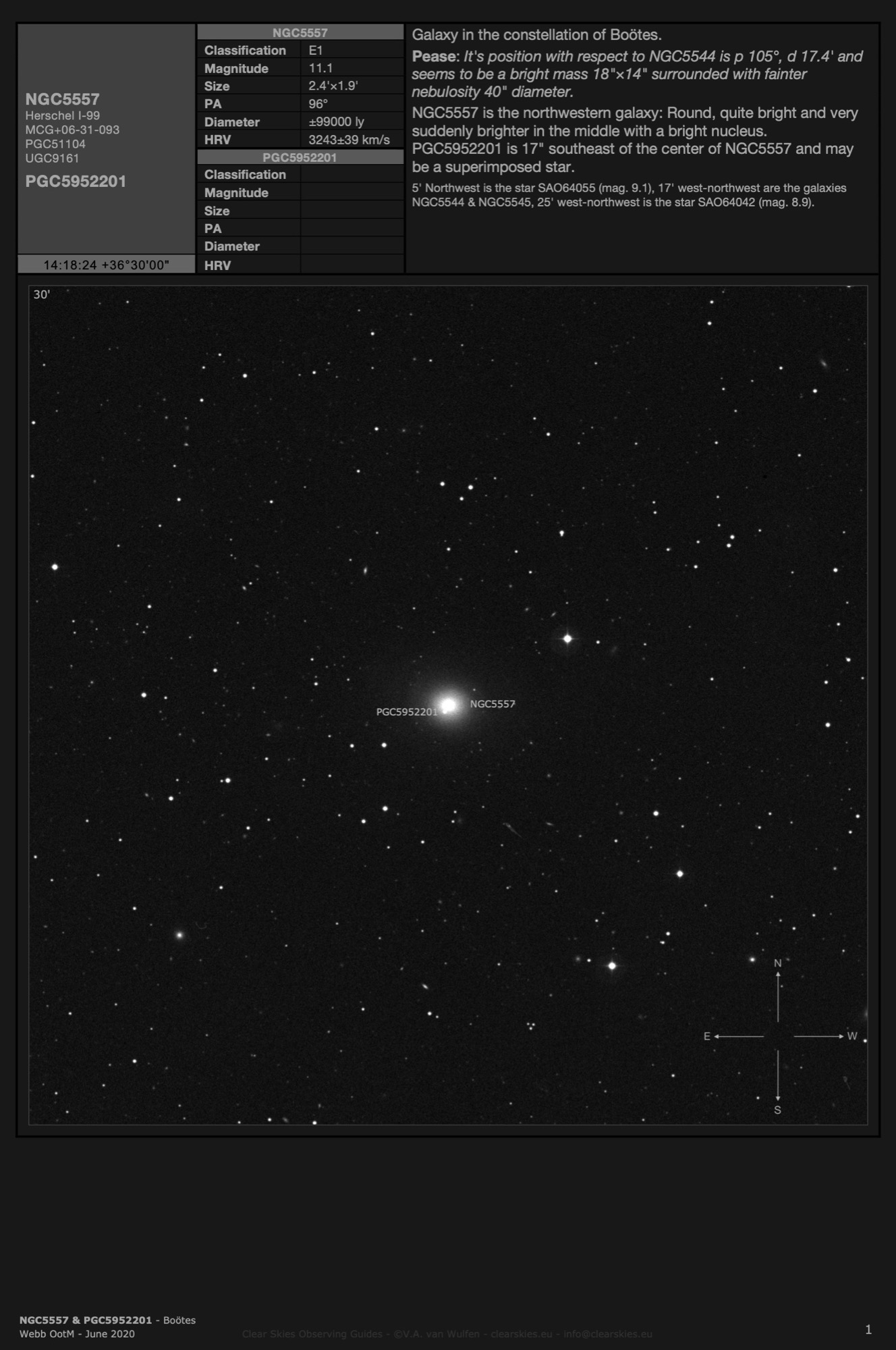Select the MCG+06-31-093 designation
896x1350 pixels.
pyautogui.click(x=72, y=130)
